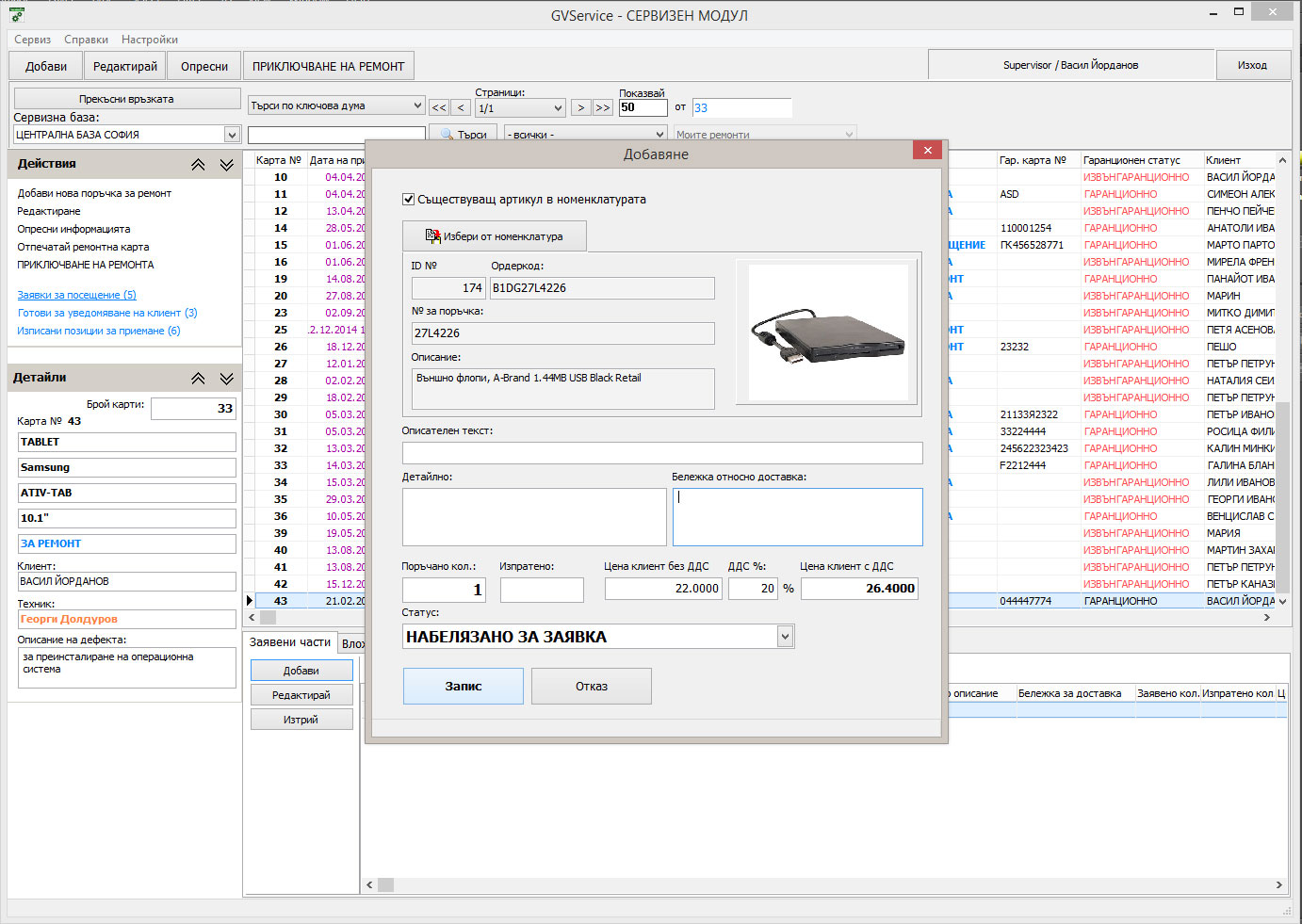Collapse the Действия panel with up chevron
Screen dimensions: 1302x924
click(198, 165)
